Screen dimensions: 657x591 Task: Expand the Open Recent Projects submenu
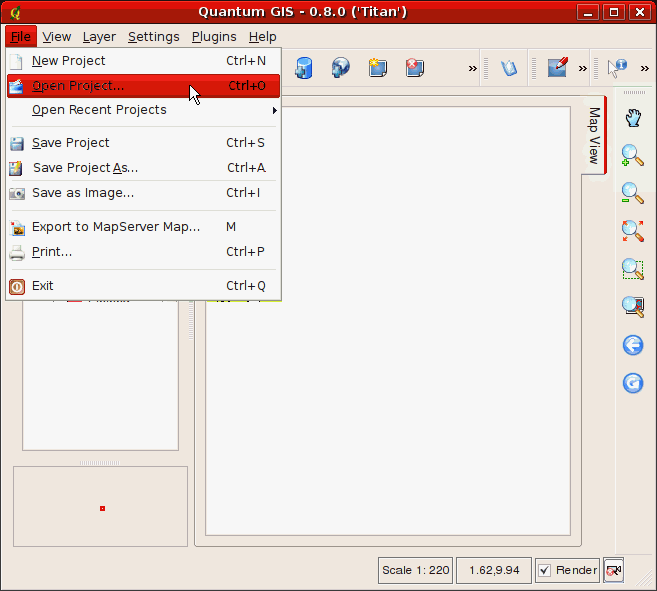point(143,110)
